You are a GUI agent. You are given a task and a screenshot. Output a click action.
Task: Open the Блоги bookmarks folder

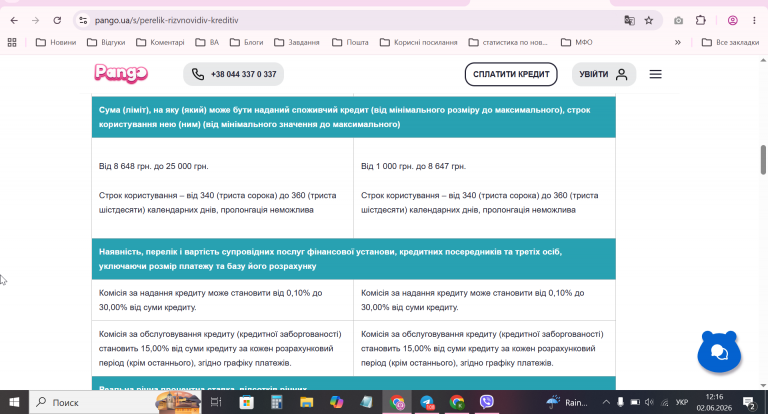(x=247, y=43)
